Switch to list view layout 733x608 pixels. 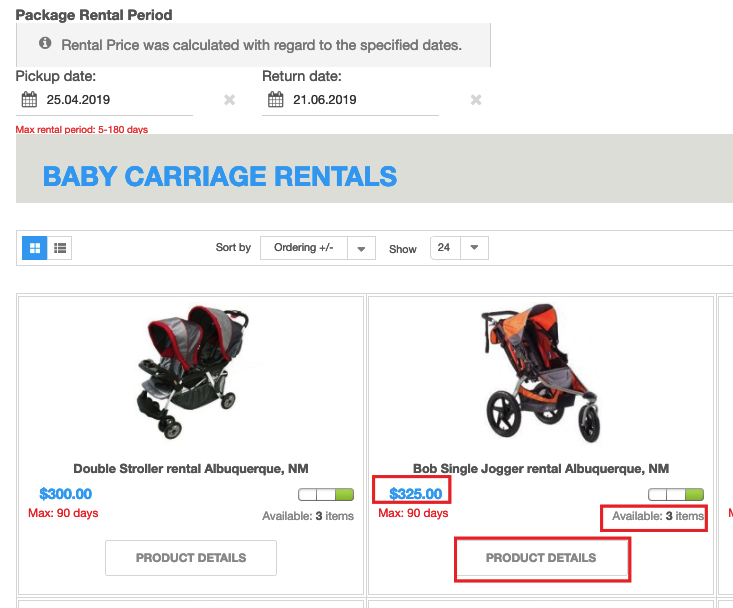60,248
